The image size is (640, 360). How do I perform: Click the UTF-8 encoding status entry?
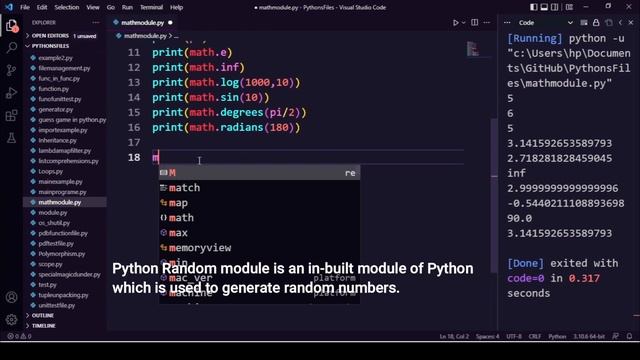(514, 336)
